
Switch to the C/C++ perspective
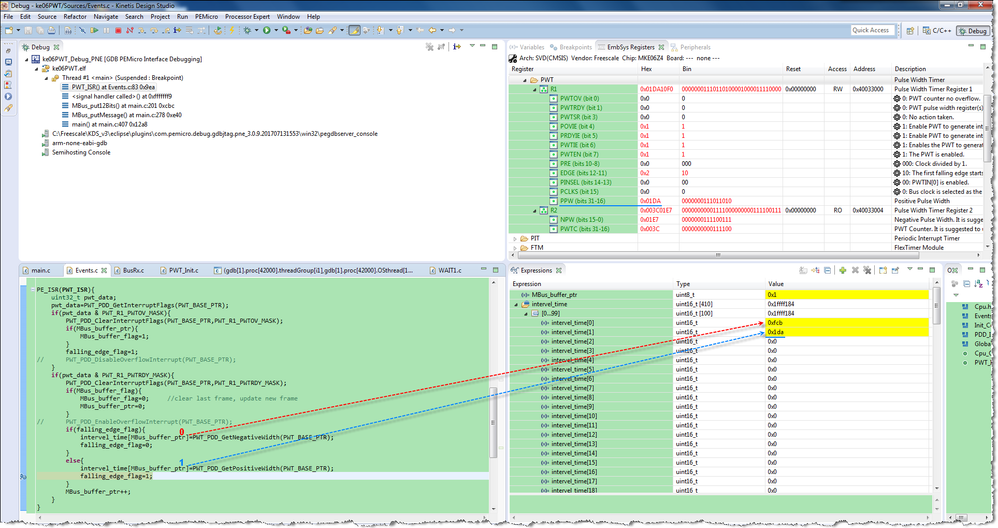click(937, 31)
